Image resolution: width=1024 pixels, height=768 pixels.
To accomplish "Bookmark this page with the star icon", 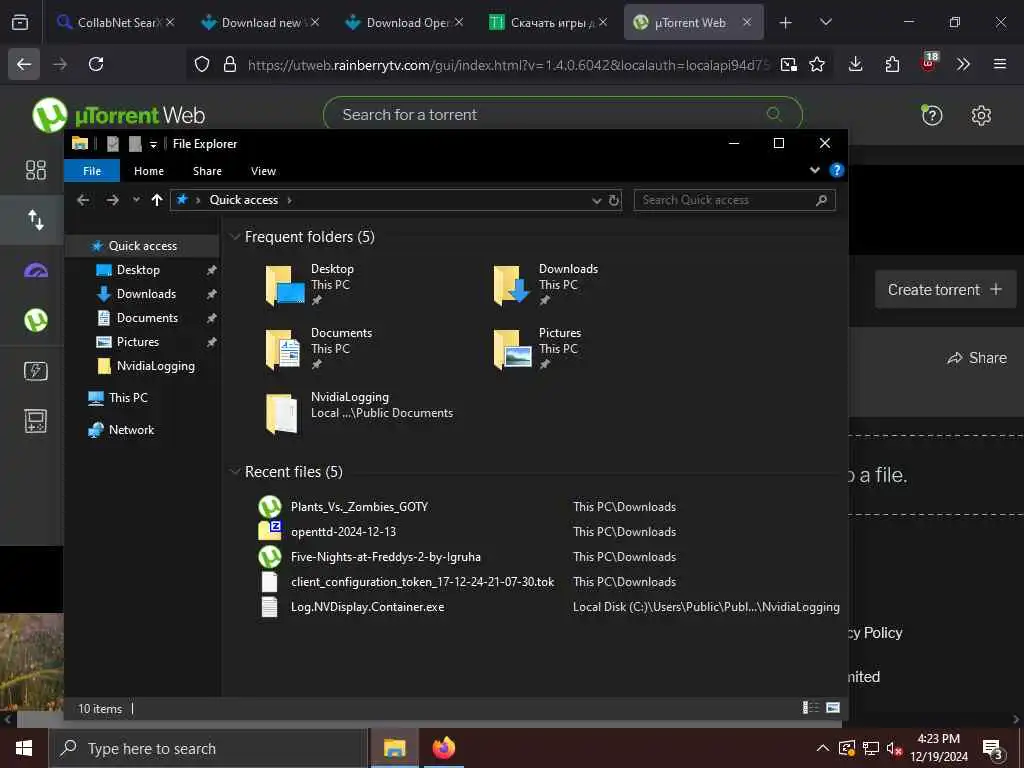I will tap(817, 64).
